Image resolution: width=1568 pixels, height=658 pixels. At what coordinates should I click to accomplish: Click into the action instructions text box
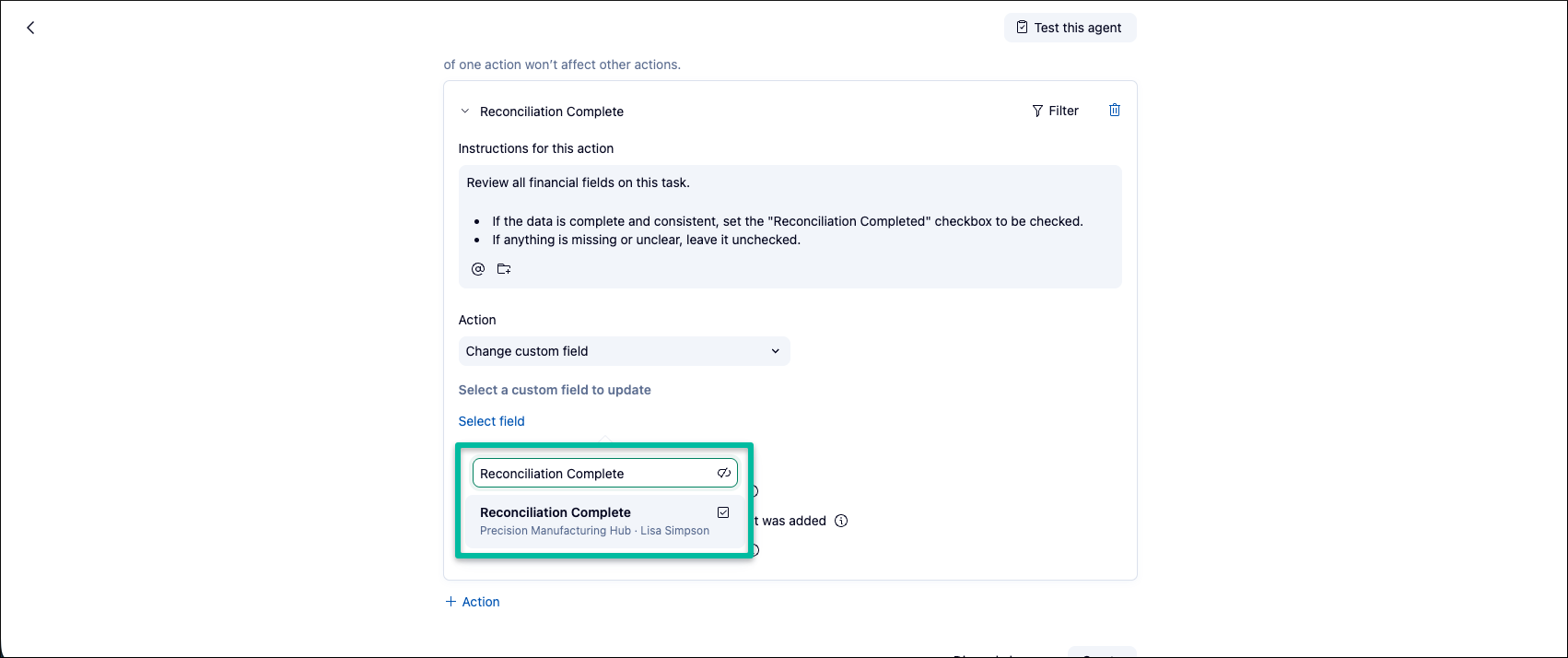[x=790, y=211]
